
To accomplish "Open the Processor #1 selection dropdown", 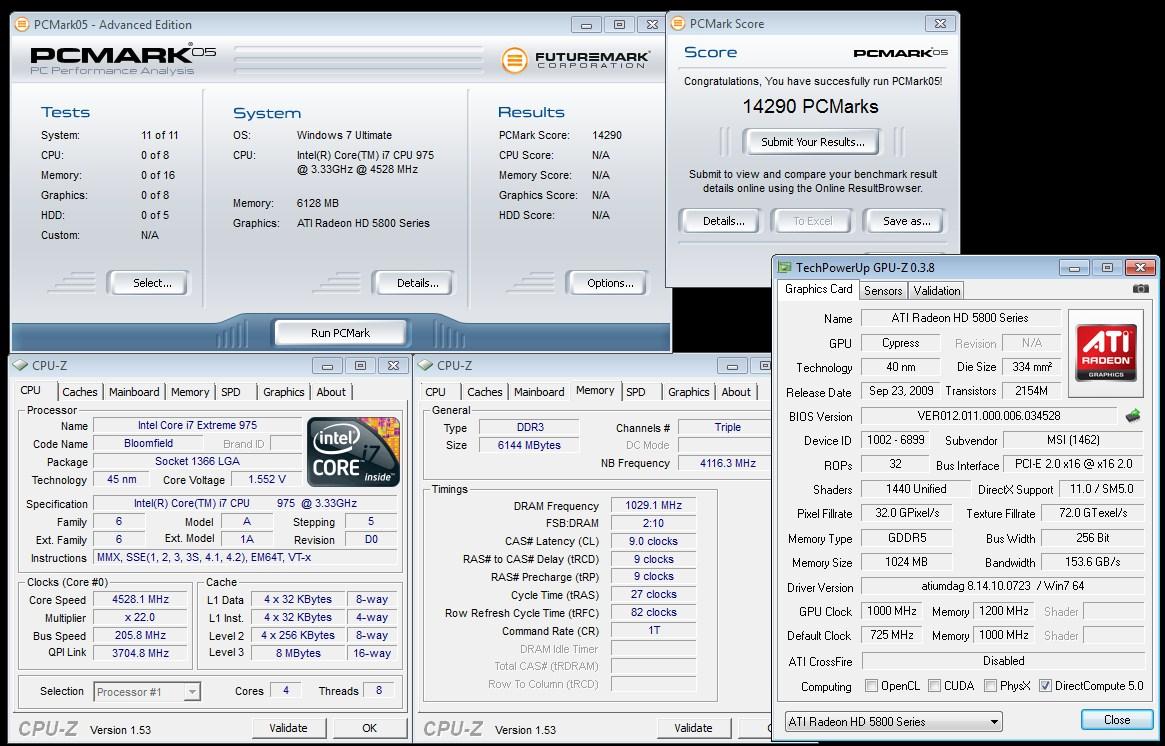I will 147,692.
